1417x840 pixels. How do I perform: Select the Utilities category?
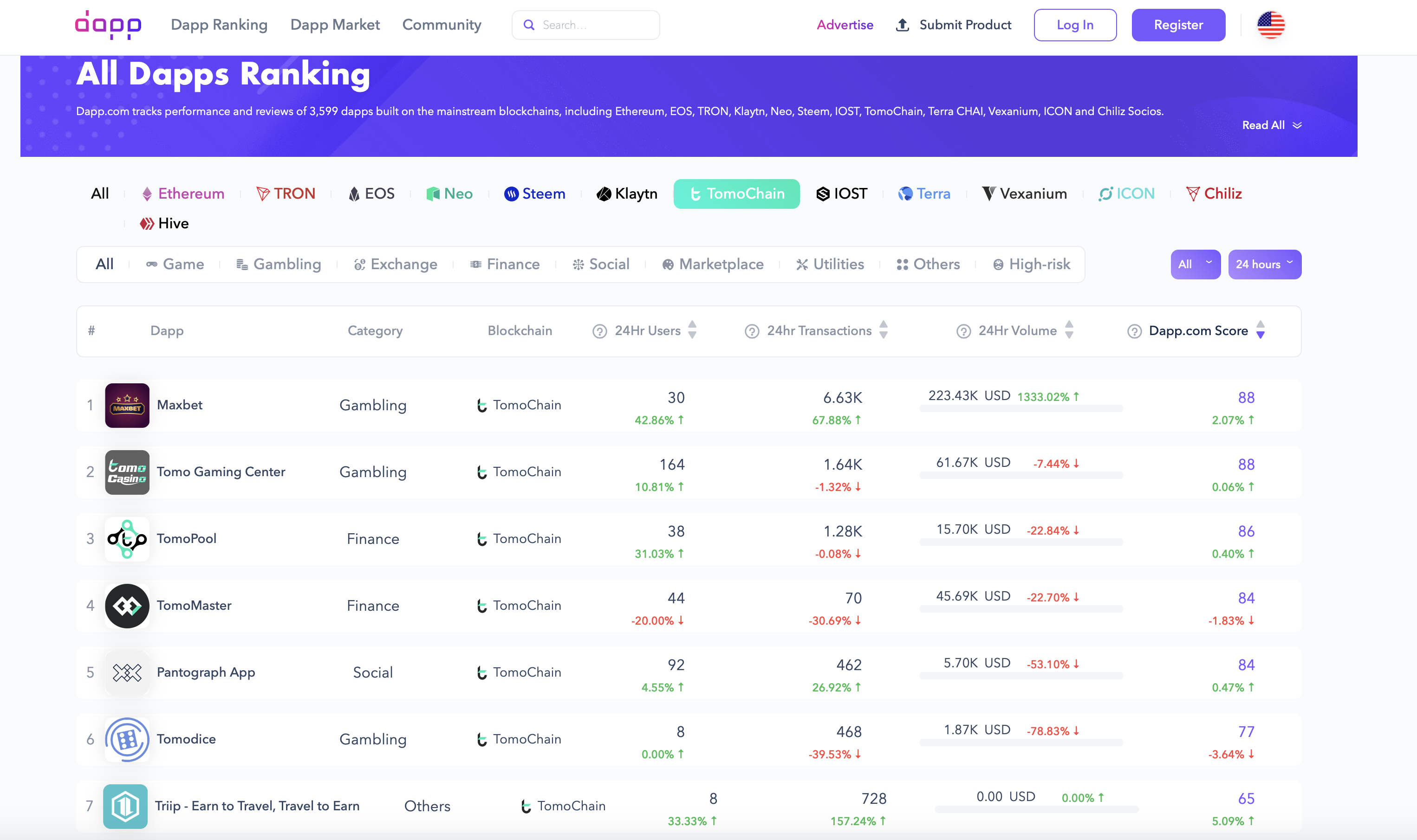[830, 265]
